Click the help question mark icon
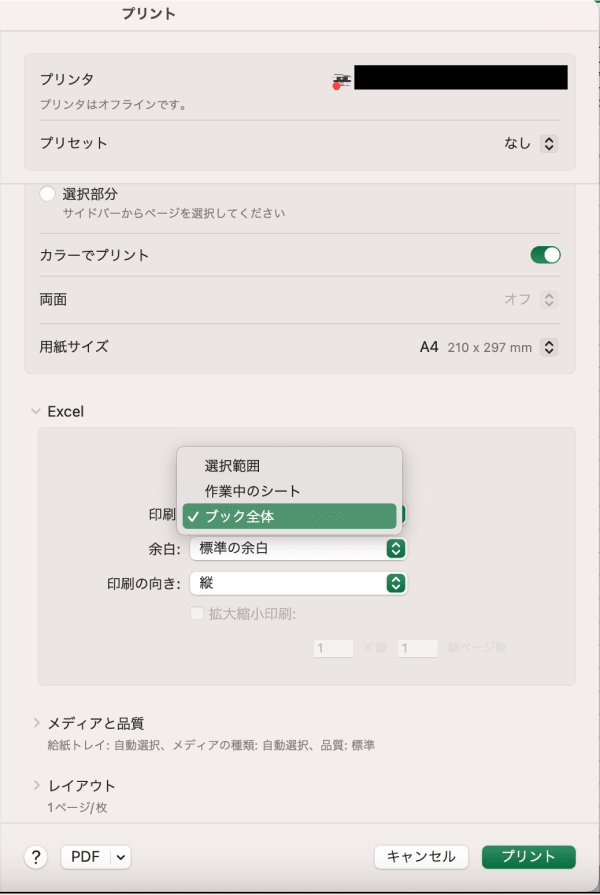 (36, 857)
